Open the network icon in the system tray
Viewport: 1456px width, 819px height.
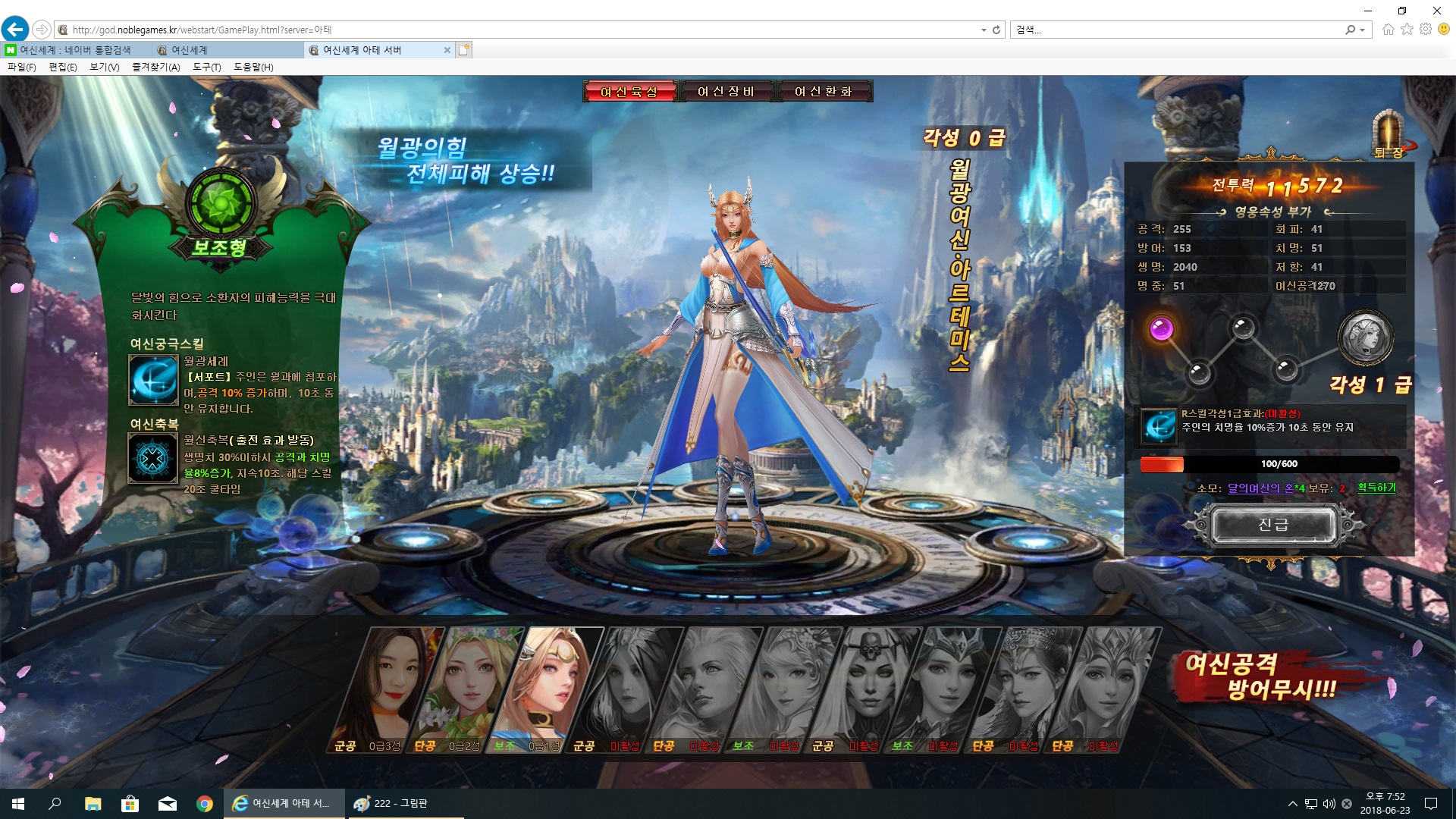click(1310, 804)
